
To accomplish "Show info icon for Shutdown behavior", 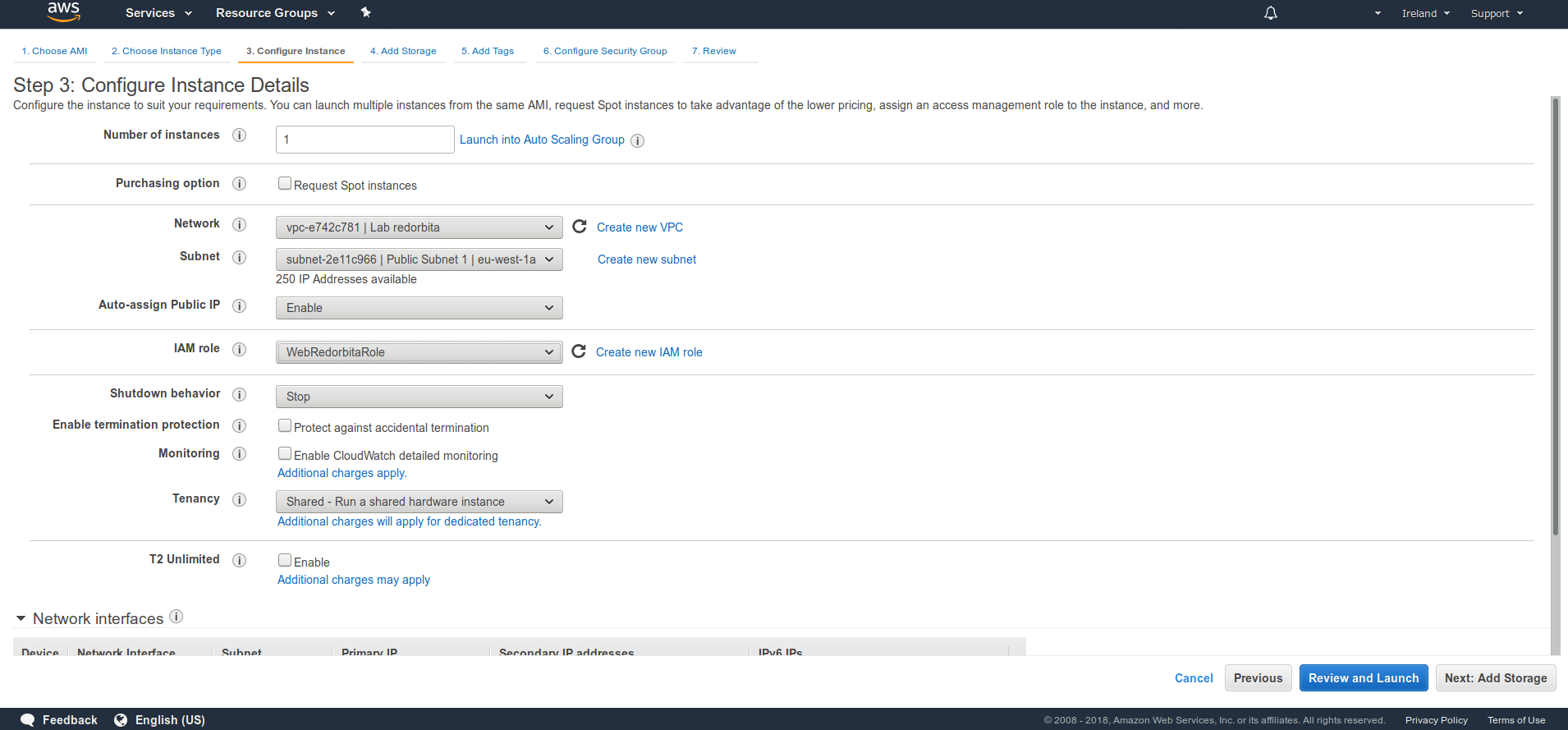I will pyautogui.click(x=240, y=394).
